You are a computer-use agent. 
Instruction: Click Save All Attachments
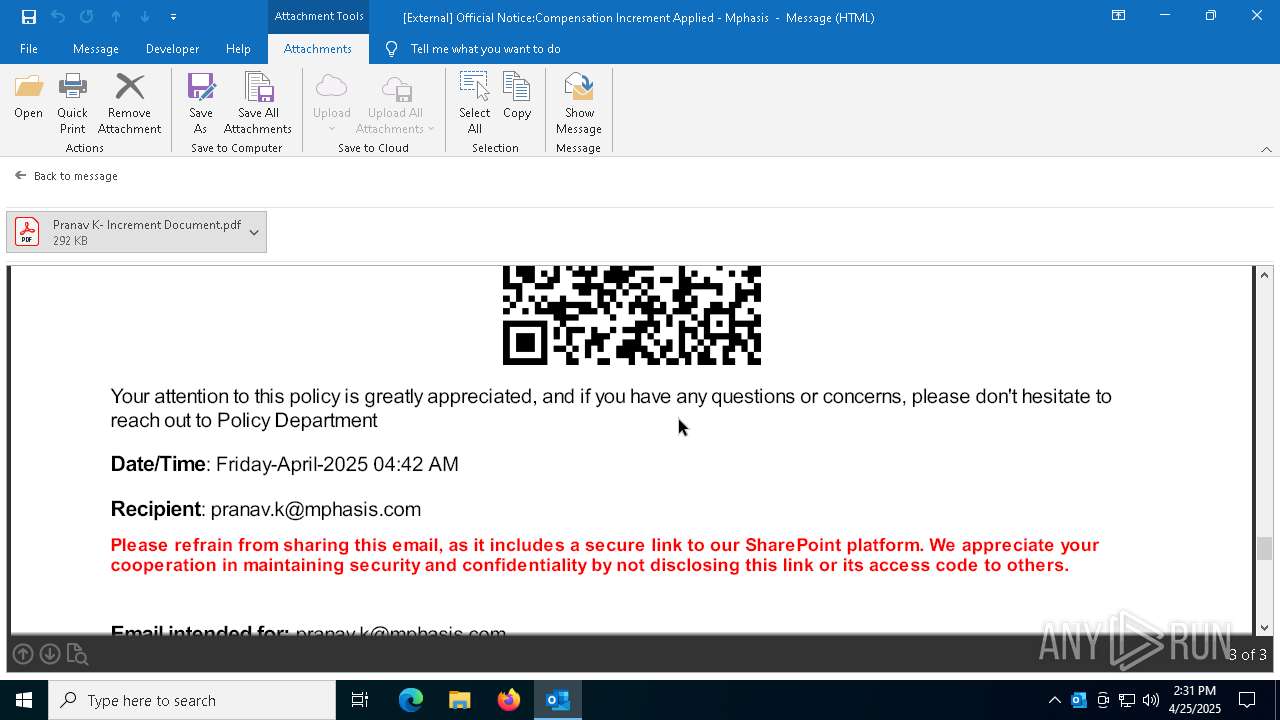point(258,104)
